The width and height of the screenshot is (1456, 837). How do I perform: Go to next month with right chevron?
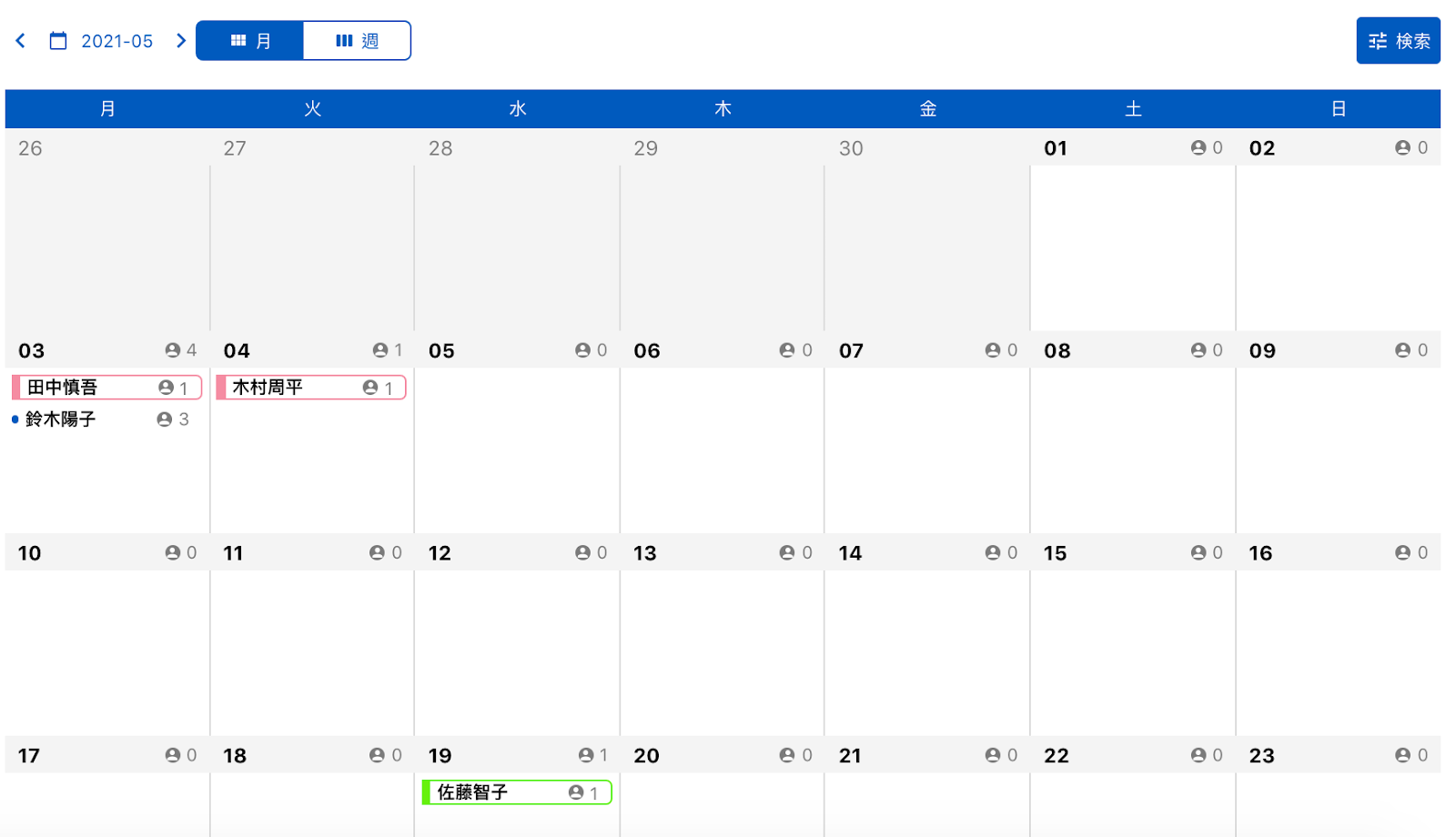tap(181, 41)
